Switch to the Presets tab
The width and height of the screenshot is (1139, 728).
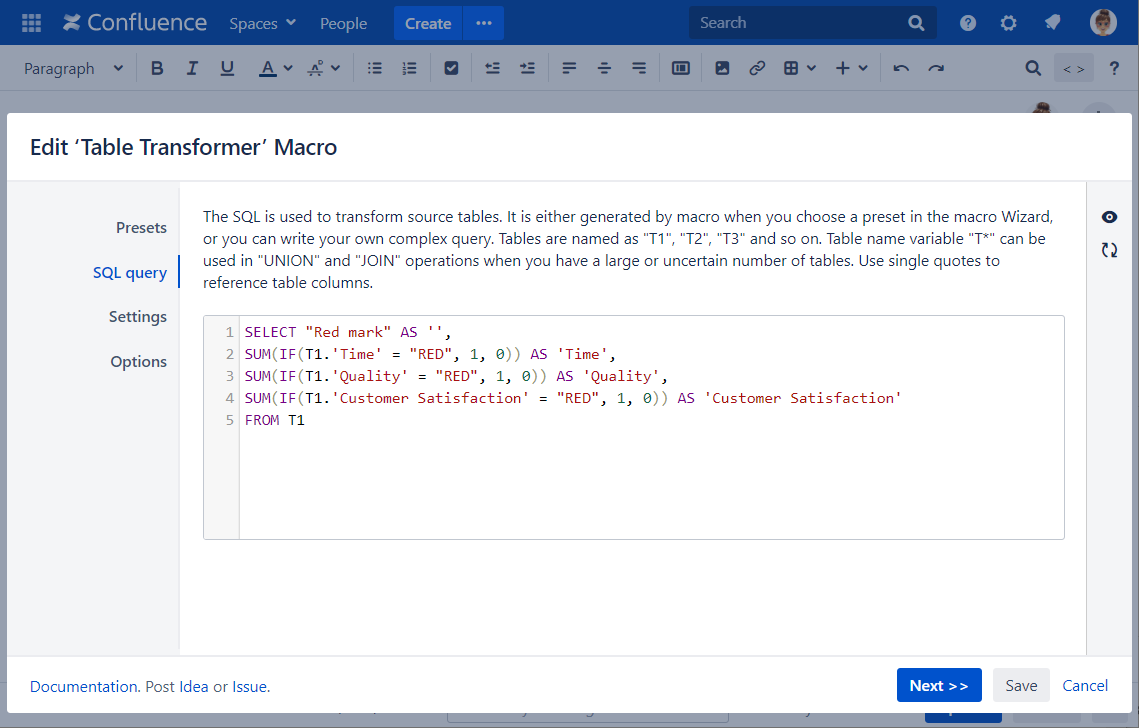(x=141, y=227)
